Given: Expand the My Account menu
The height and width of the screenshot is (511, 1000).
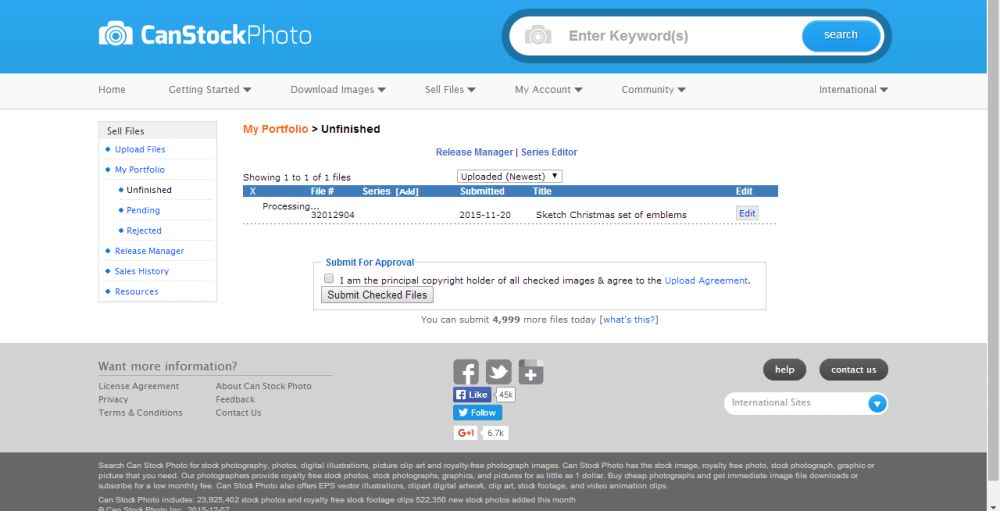Looking at the screenshot, I should pyautogui.click(x=548, y=90).
